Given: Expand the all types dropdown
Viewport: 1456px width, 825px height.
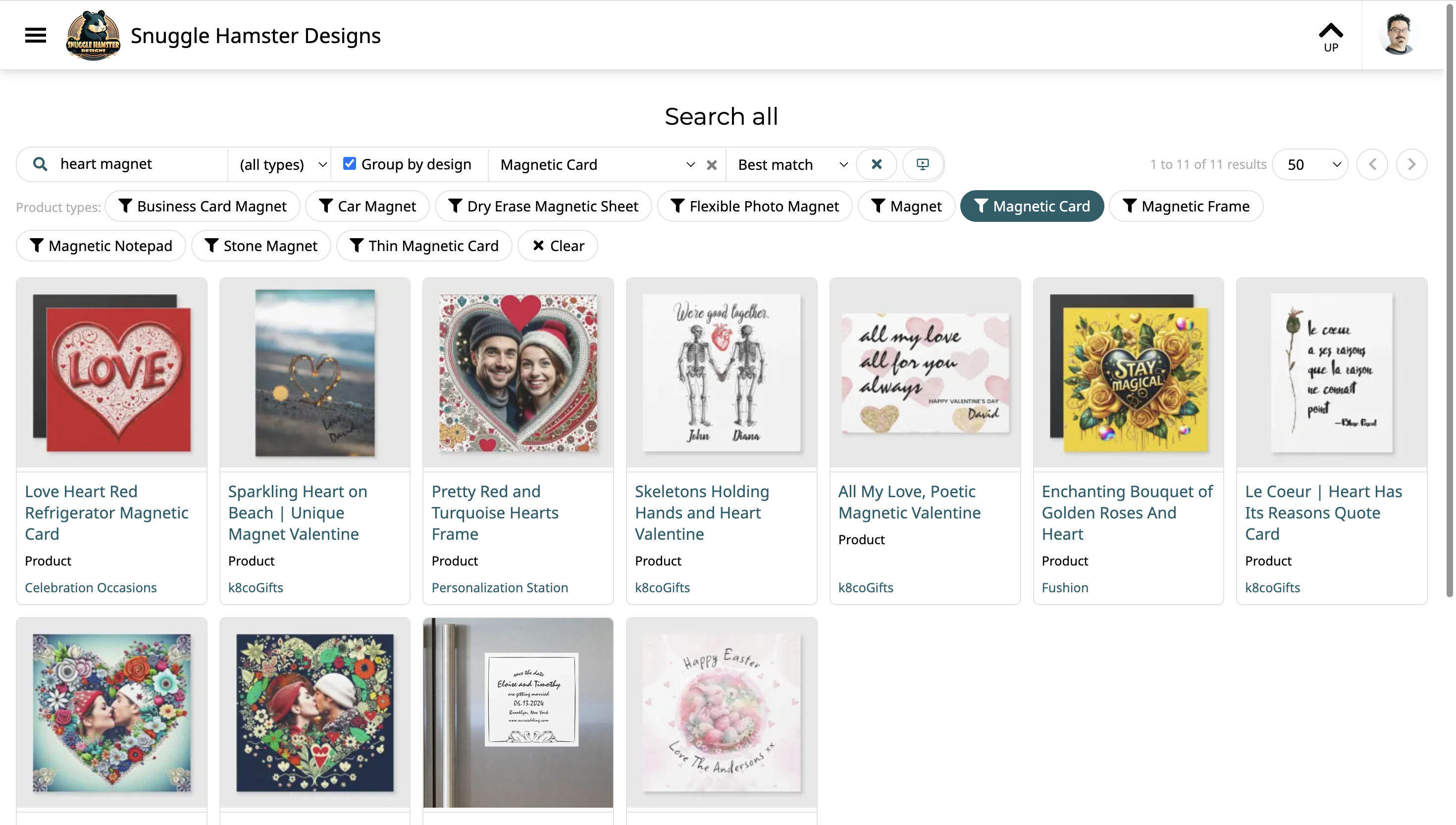Looking at the screenshot, I should click(283, 165).
